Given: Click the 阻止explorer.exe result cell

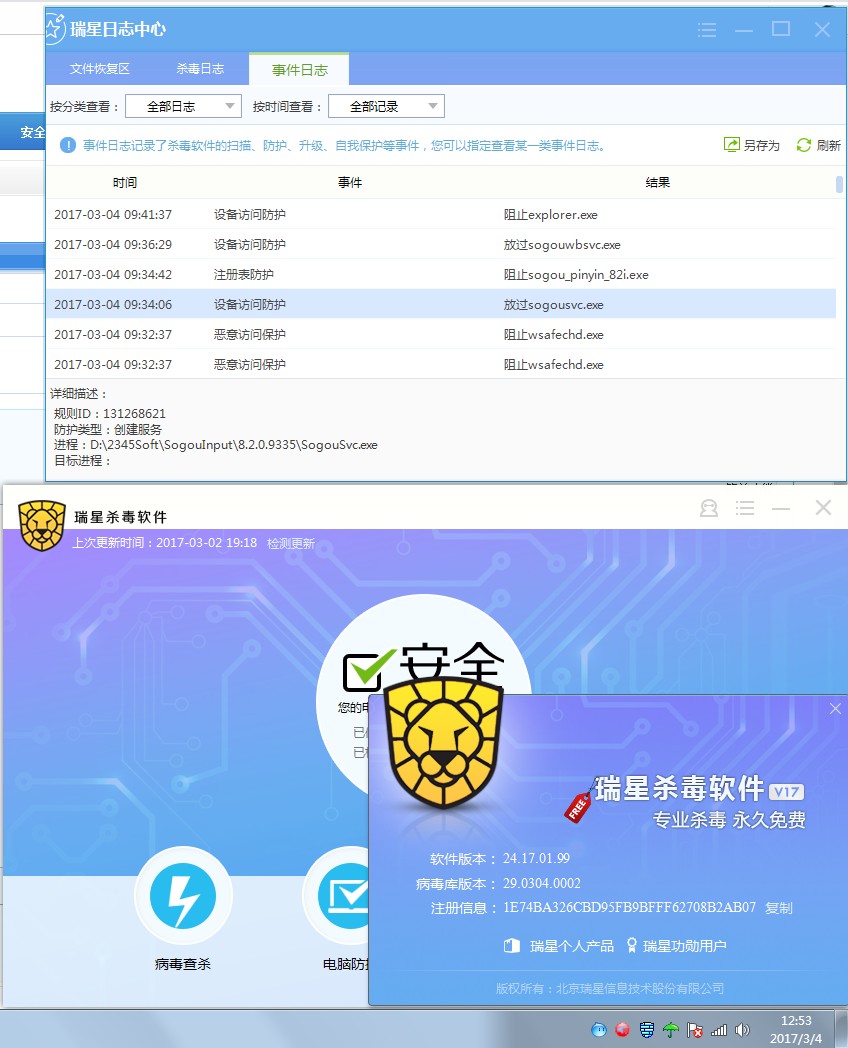Looking at the screenshot, I should 551,215.
